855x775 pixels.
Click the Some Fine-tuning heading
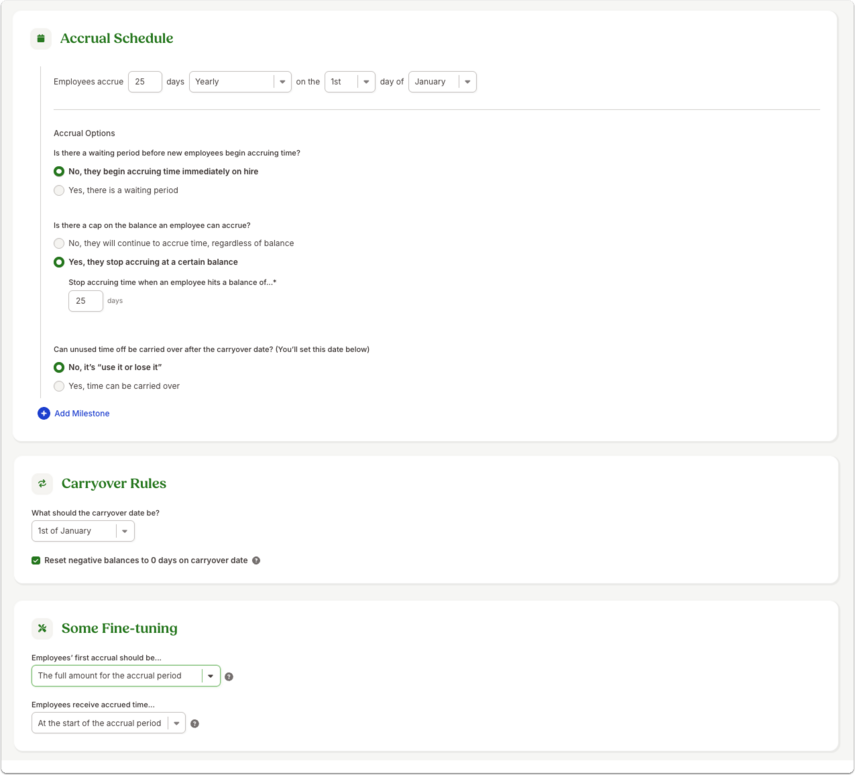pyautogui.click(x=119, y=628)
